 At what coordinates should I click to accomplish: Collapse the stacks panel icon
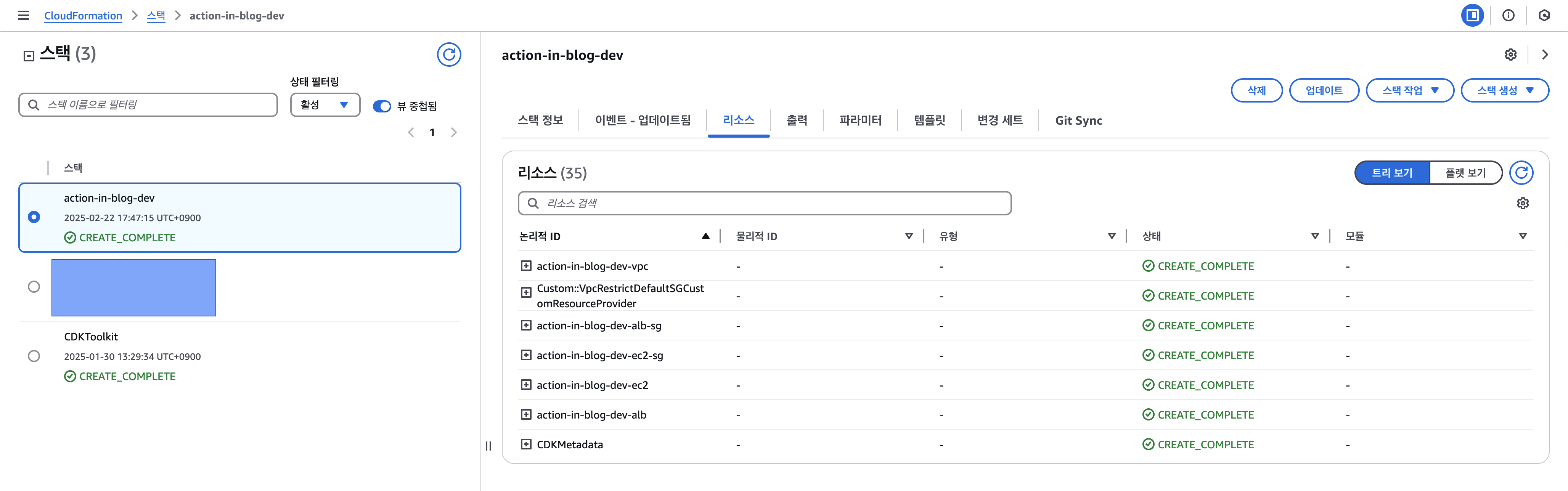[29, 56]
